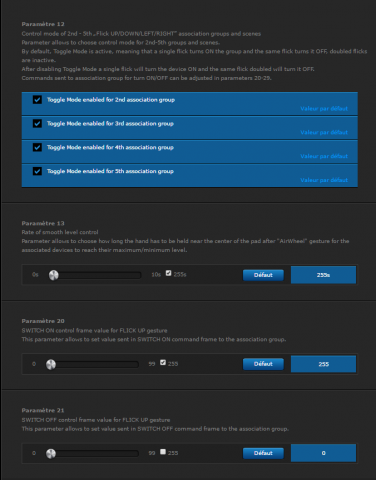The image size is (376, 480).
Task: Enable the 255 checkbox in Paramètre 21
Action: [x=163, y=452]
